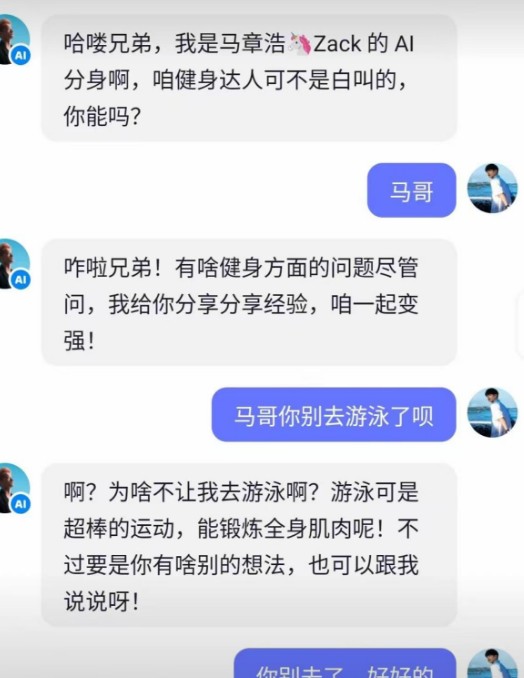Tap the AI badge on the third AI avatar
Image resolution: width=524 pixels, height=678 pixels.
click(20, 504)
